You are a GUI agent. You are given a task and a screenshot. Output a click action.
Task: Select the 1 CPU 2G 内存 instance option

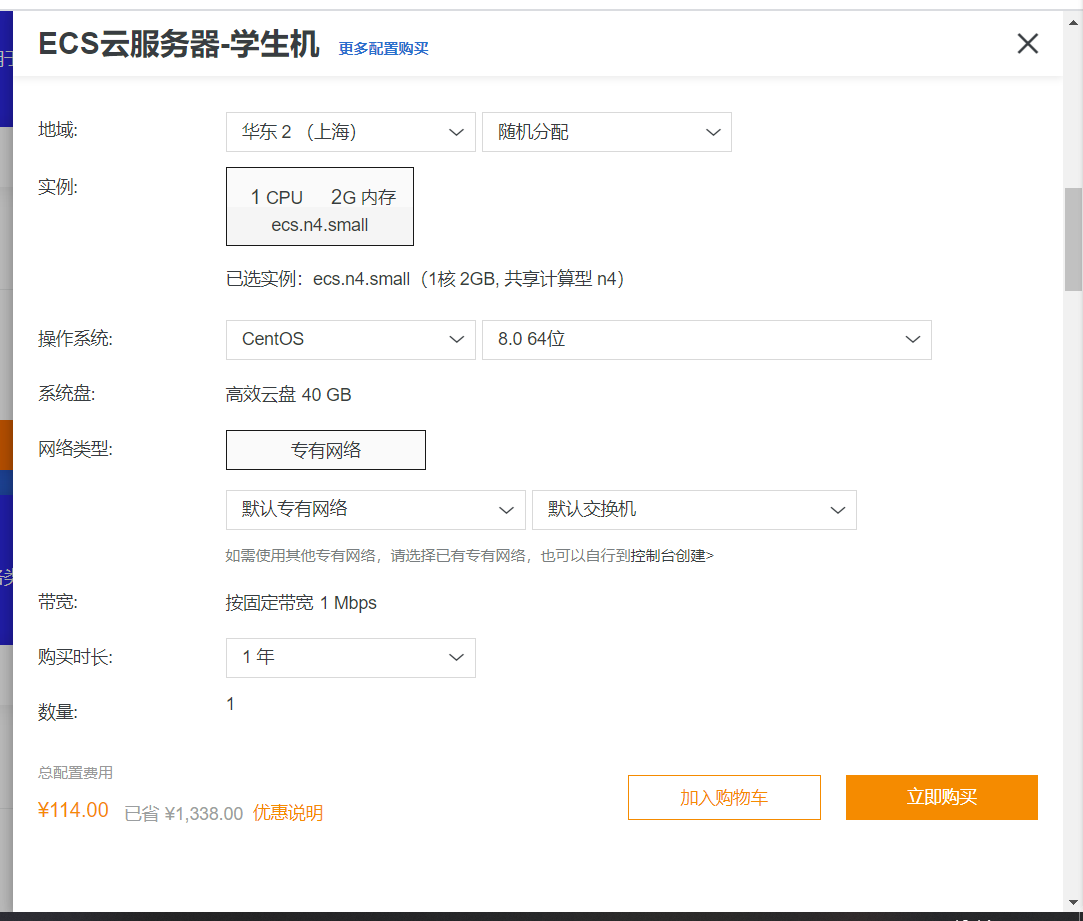pos(320,207)
